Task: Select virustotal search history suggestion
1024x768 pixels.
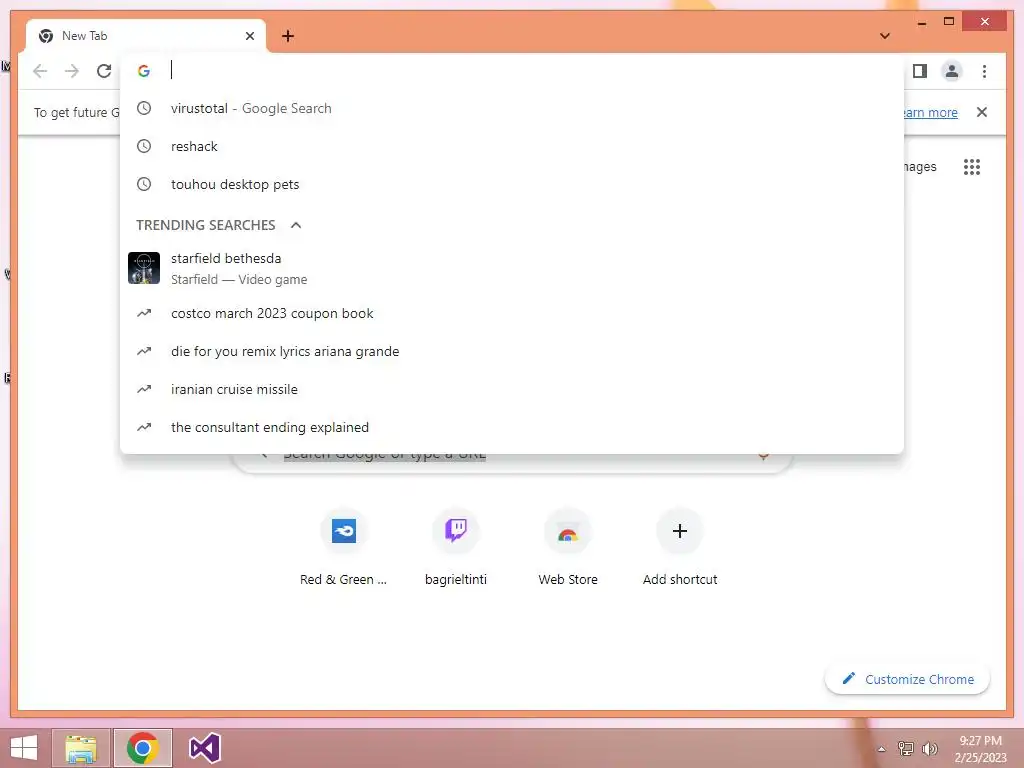Action: tap(512, 108)
